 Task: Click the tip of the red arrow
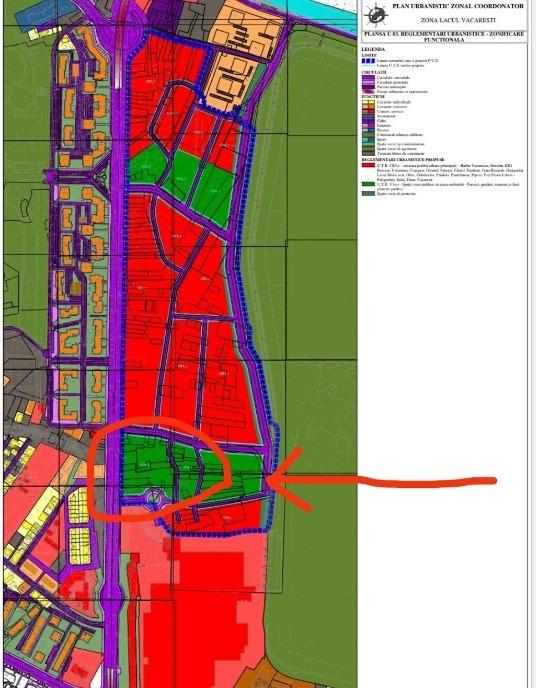(x=268, y=480)
